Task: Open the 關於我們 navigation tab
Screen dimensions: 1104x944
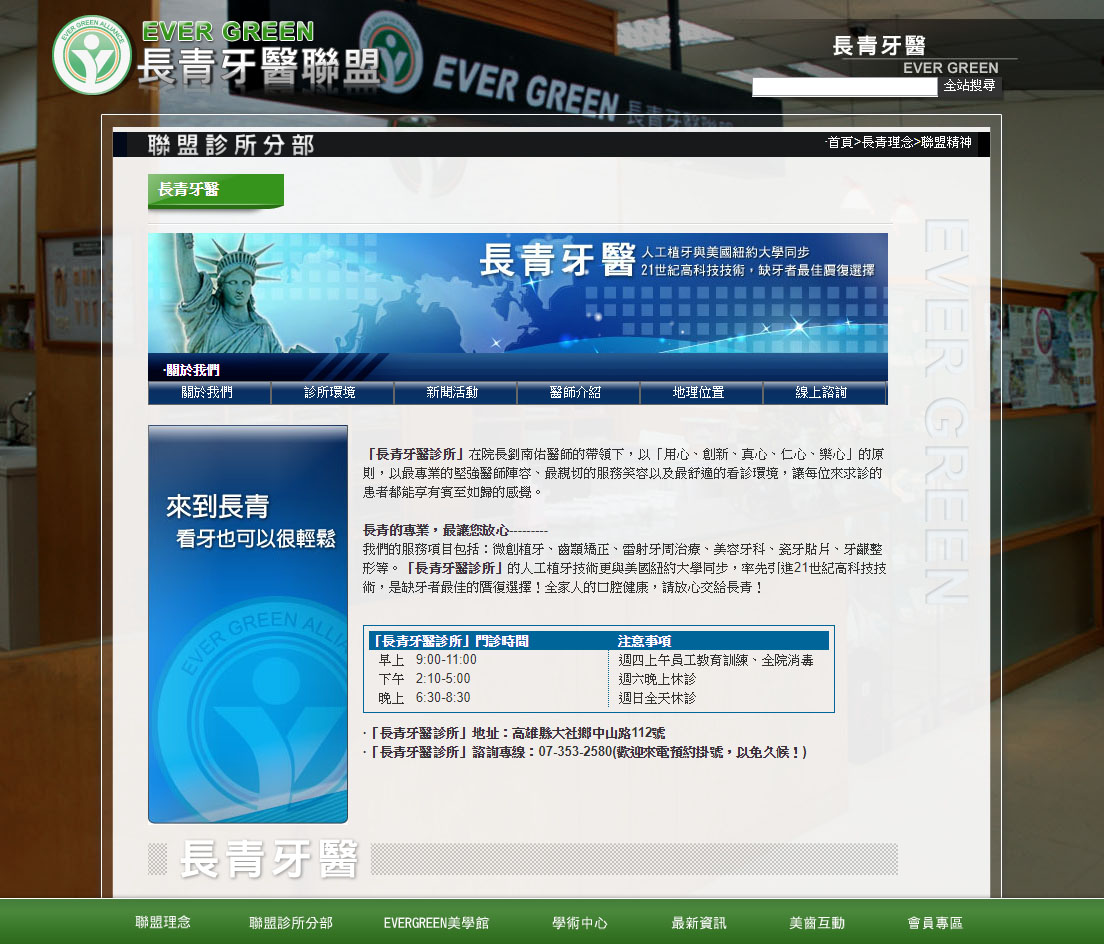Action: coord(208,393)
